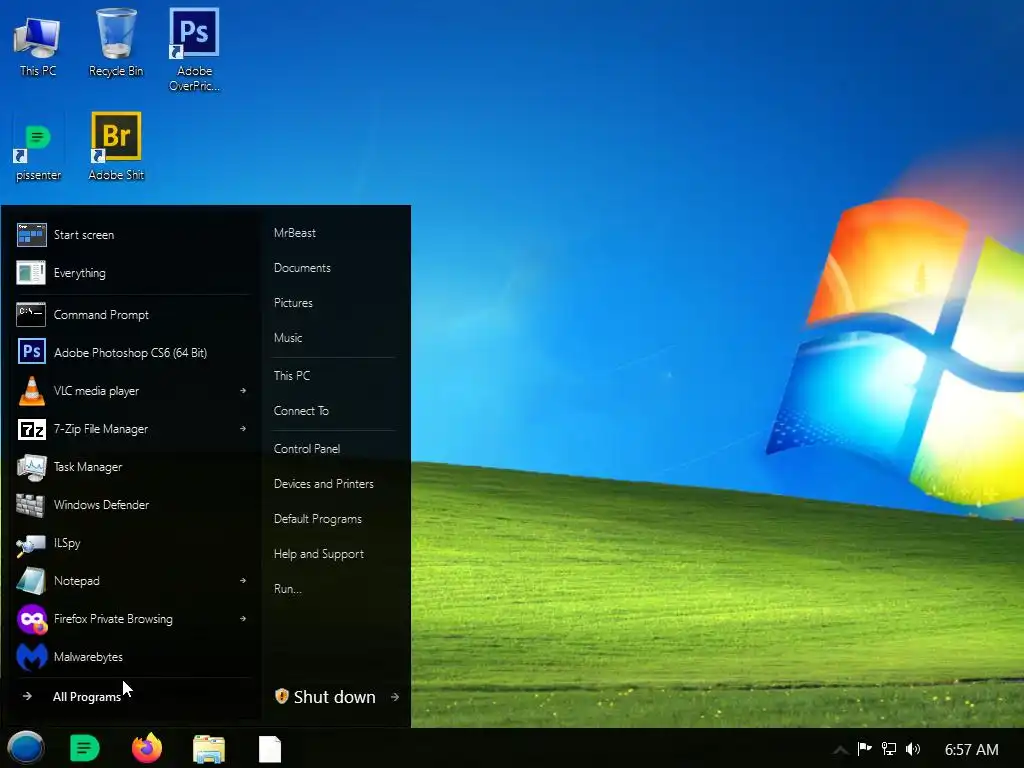Click the Start screen label
Viewport: 1024px width, 768px height.
tap(84, 235)
